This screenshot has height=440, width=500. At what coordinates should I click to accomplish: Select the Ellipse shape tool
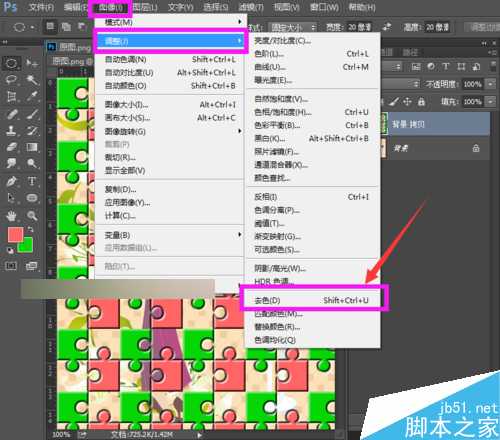click(x=32, y=198)
